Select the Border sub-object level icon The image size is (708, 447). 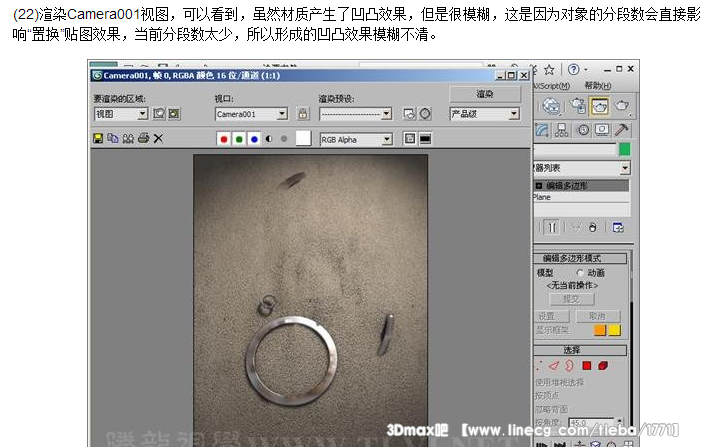click(x=569, y=365)
